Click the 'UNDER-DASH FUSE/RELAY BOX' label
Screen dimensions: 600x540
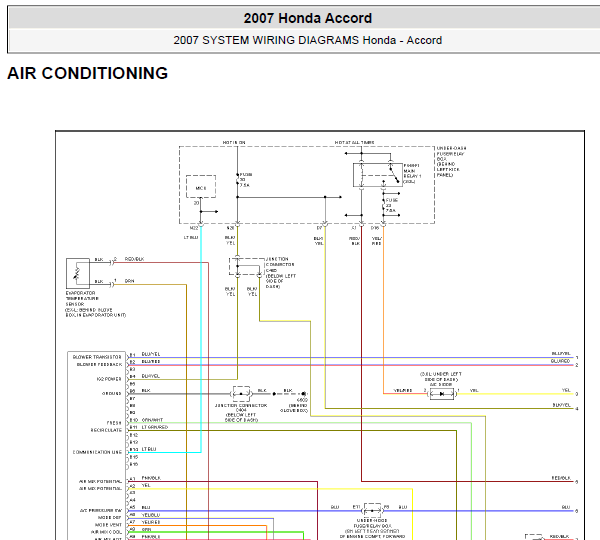451,162
